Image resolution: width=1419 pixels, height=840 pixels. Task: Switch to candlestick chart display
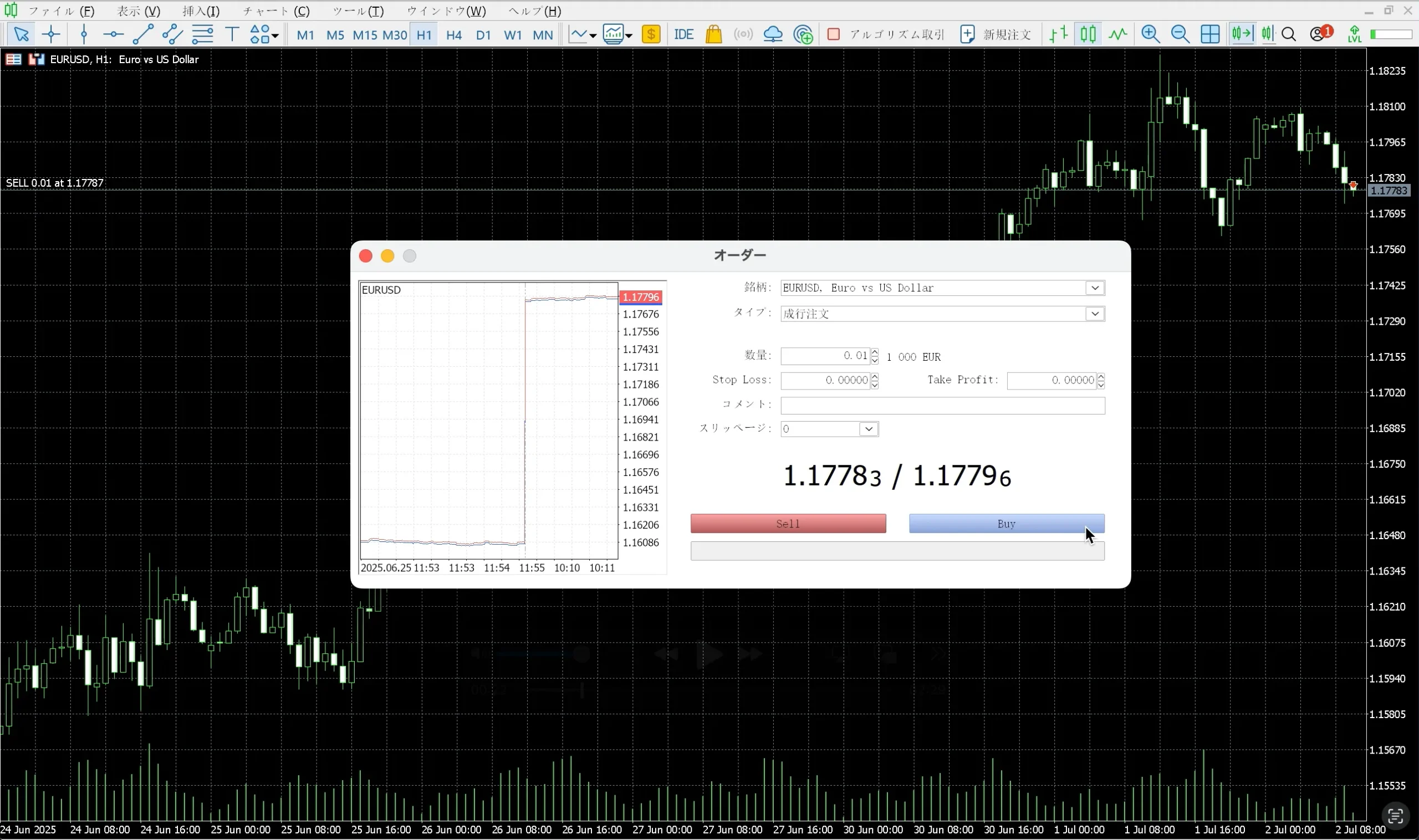(1088, 34)
